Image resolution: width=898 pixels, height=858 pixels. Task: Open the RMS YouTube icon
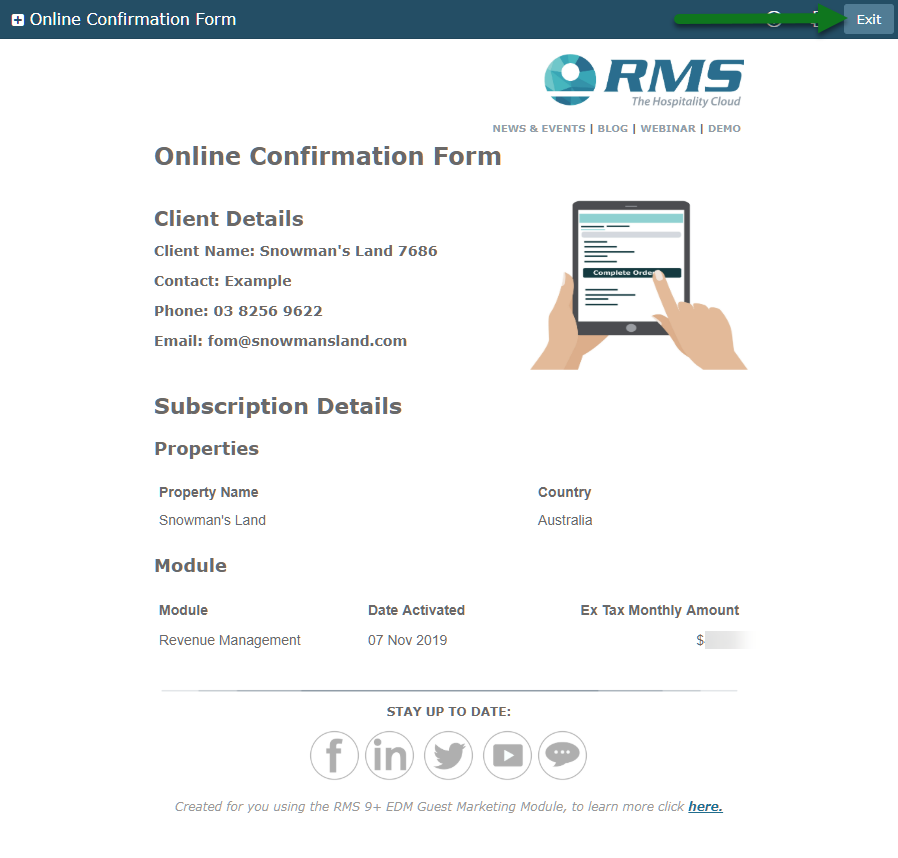point(507,755)
